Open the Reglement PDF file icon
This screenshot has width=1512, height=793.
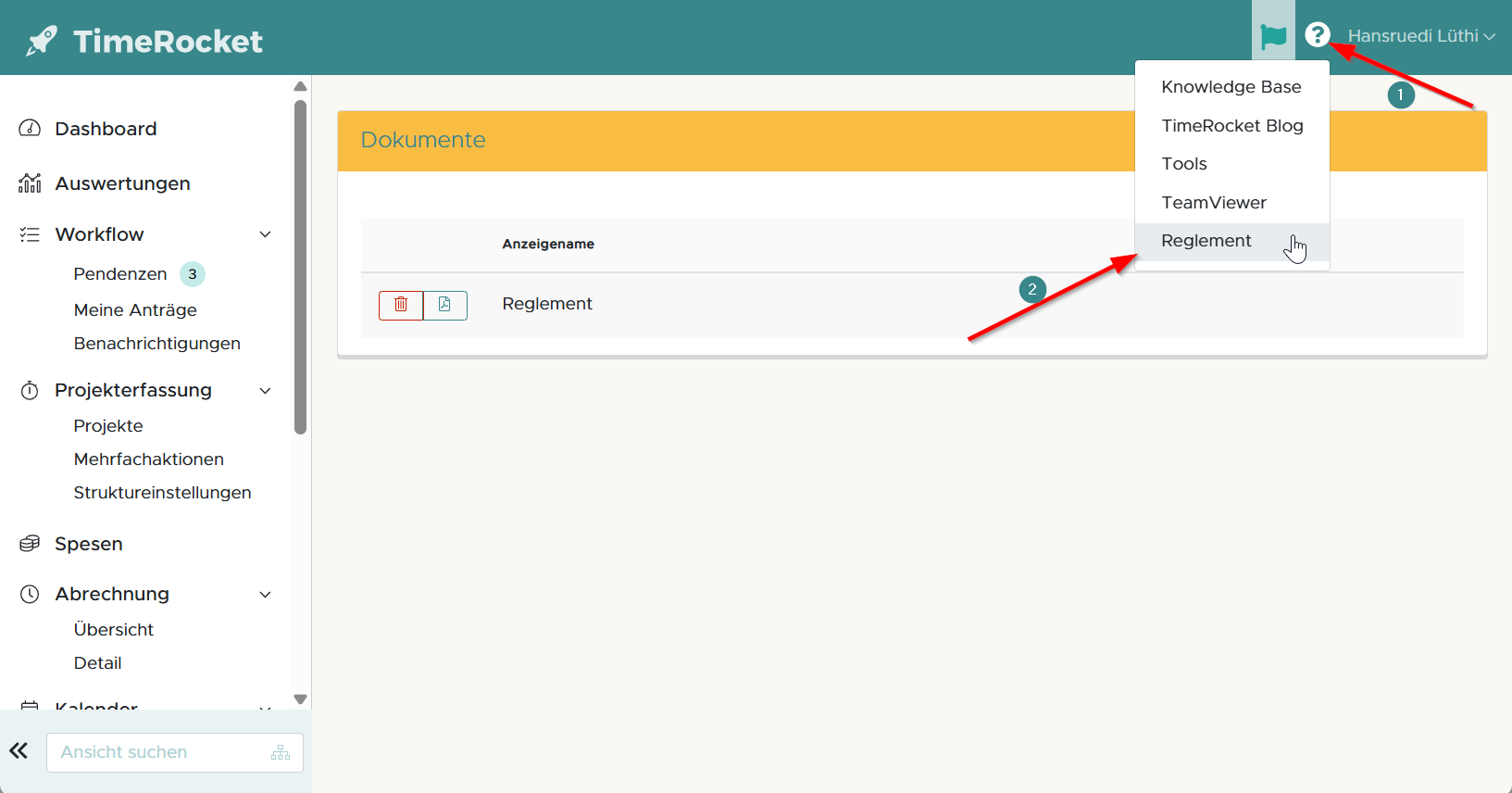445,305
